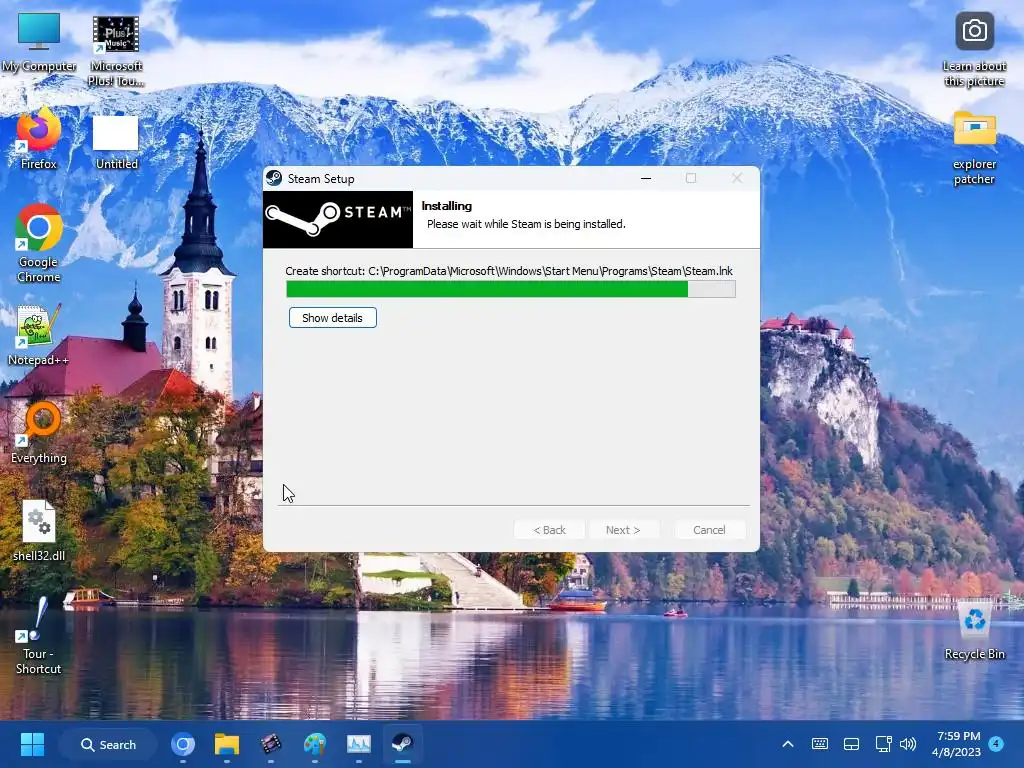
Task: Open the volume speaker tray icon
Action: [x=908, y=744]
